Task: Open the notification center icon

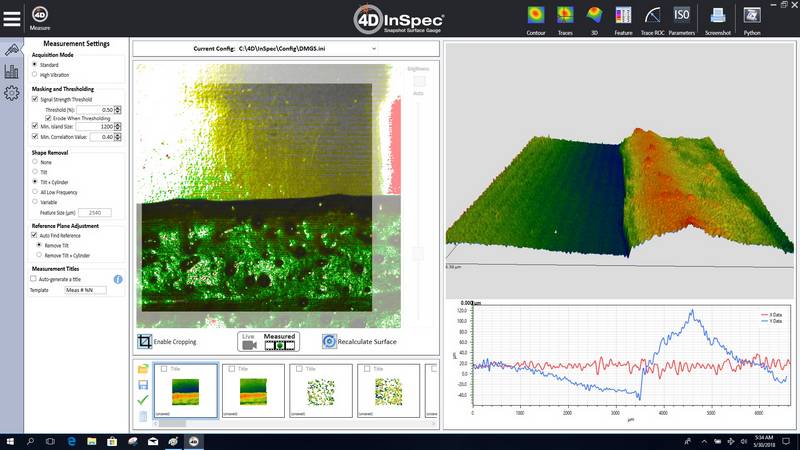Action: (786, 441)
